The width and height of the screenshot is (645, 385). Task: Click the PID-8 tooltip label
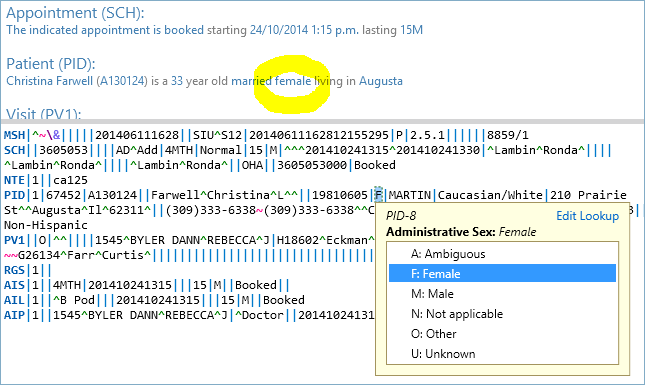coord(401,216)
